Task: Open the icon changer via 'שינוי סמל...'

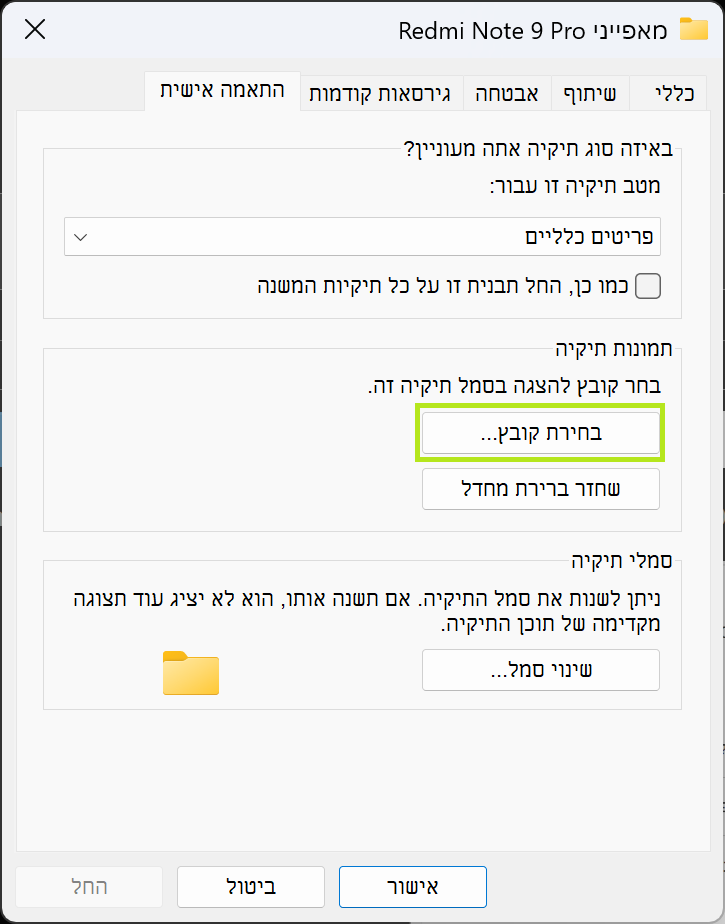Action: 540,670
